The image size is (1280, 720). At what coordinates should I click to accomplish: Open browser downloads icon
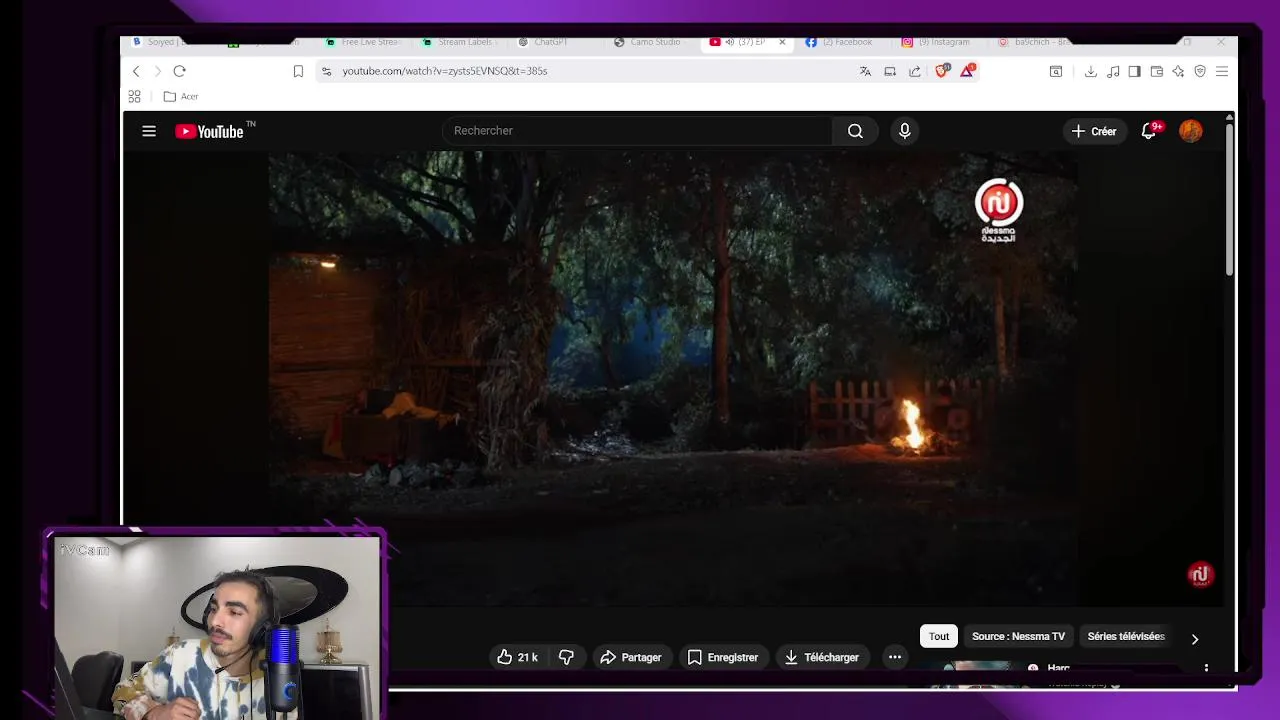pyautogui.click(x=1090, y=71)
